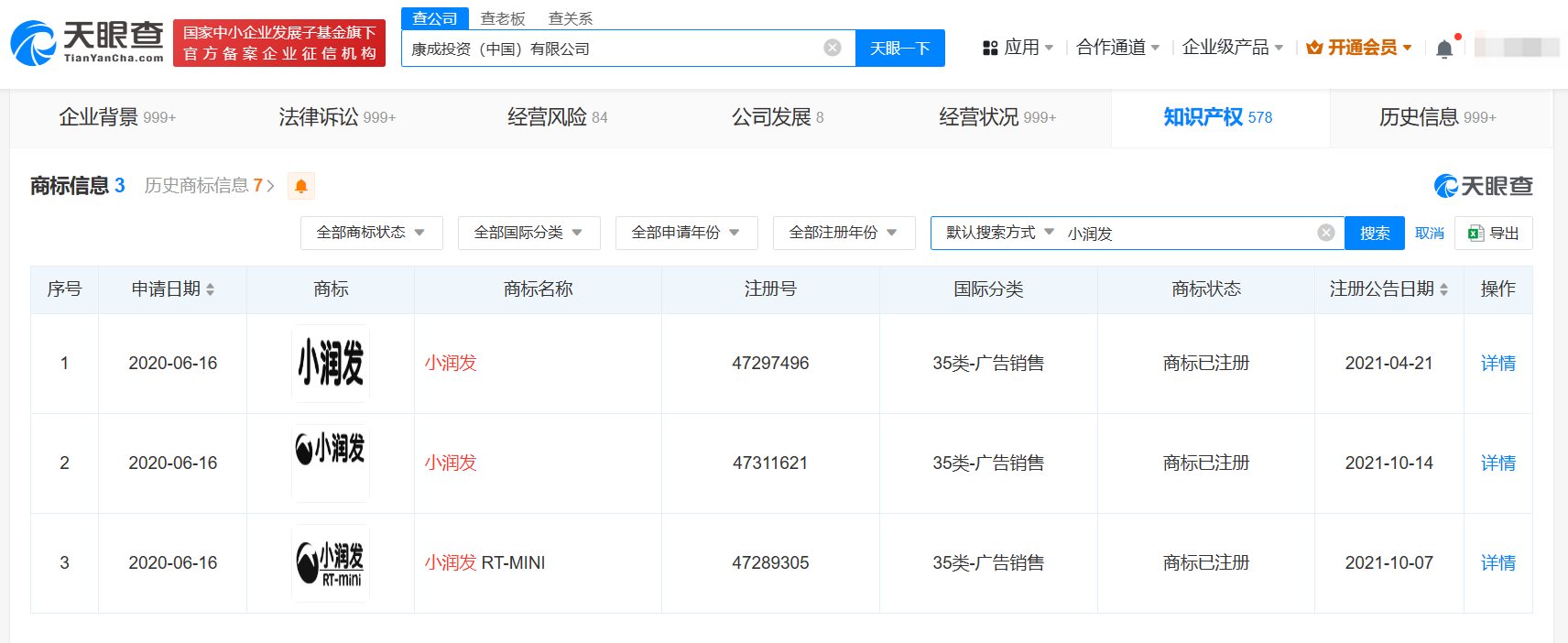The image size is (1568, 643).
Task: Expand the 全部国际分类 dropdown
Action: (528, 233)
